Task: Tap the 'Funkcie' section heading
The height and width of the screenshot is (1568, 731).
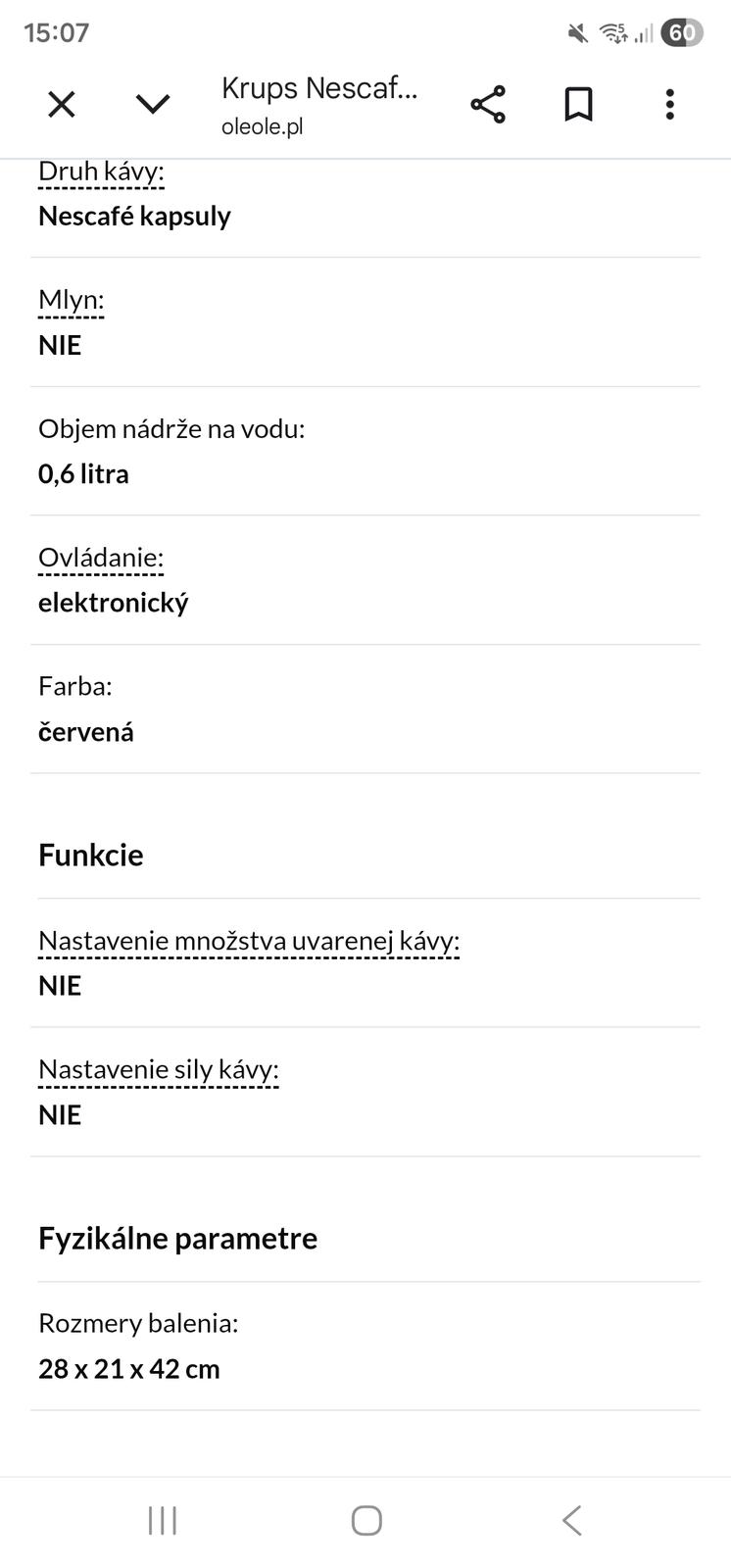Action: pos(91,855)
